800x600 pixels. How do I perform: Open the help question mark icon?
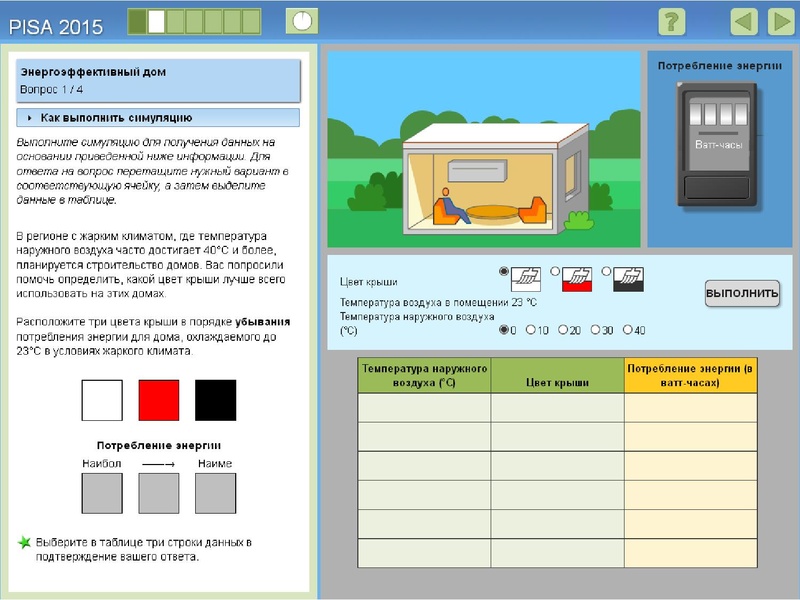(x=672, y=21)
